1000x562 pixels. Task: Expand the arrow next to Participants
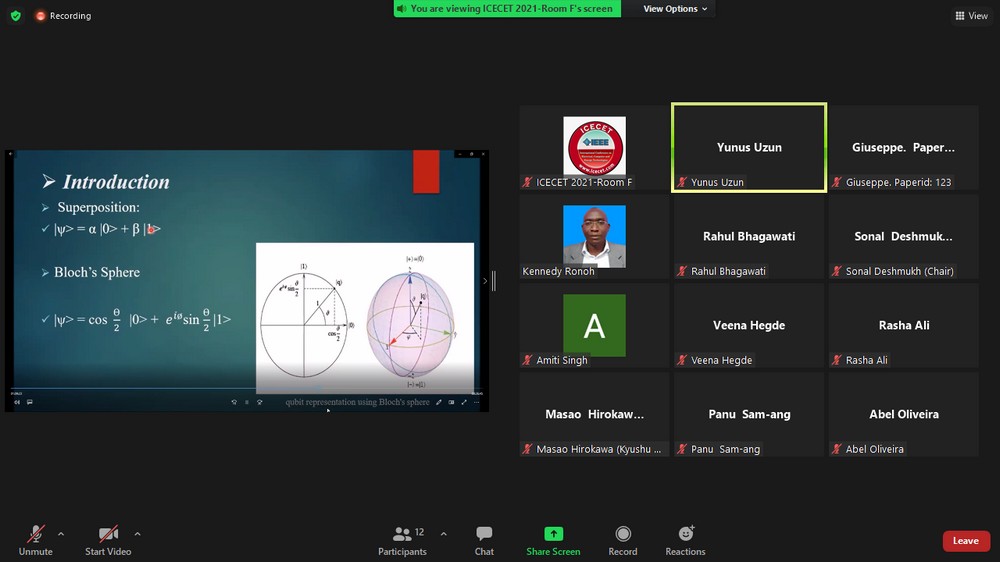pyautogui.click(x=444, y=533)
